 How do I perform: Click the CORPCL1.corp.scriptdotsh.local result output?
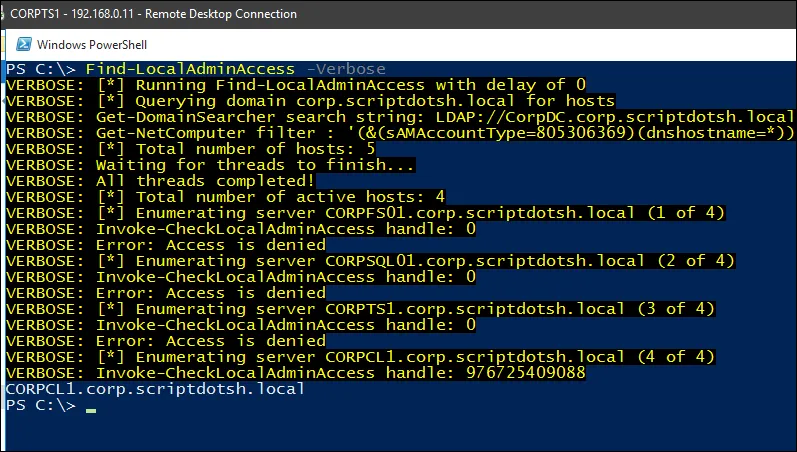pyautogui.click(x=155, y=389)
